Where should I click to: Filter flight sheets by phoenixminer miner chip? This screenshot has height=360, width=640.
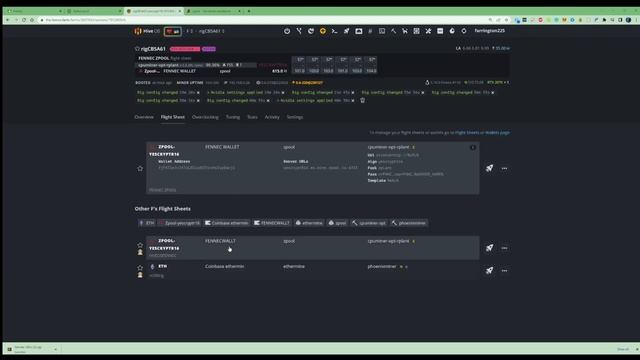pyautogui.click(x=409, y=223)
